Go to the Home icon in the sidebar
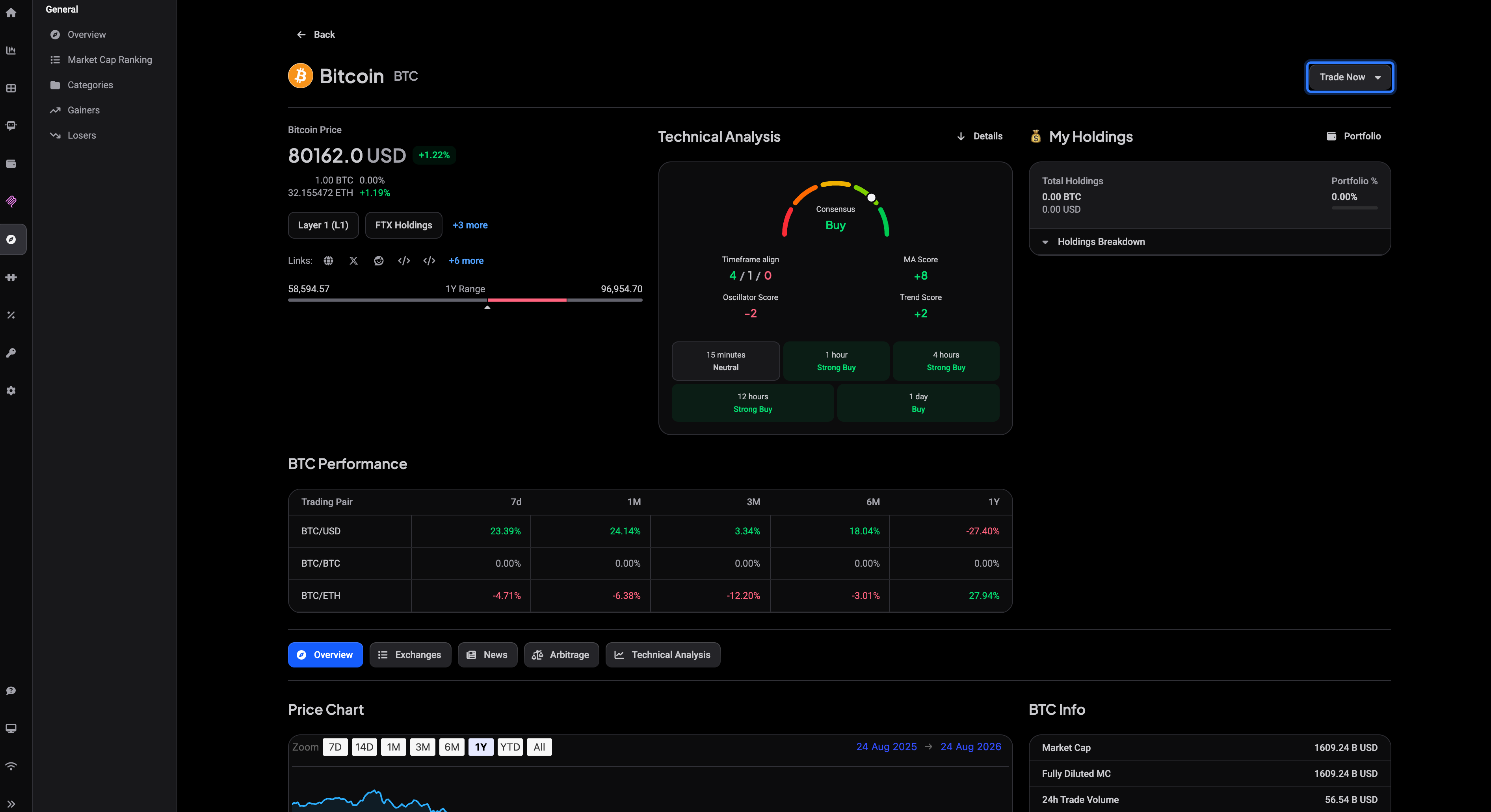Image resolution: width=1491 pixels, height=812 pixels. click(11, 13)
